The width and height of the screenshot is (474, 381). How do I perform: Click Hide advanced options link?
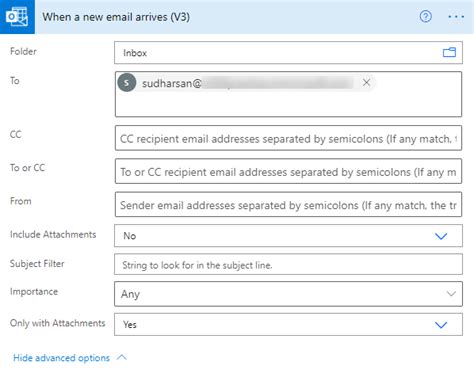[x=61, y=358]
